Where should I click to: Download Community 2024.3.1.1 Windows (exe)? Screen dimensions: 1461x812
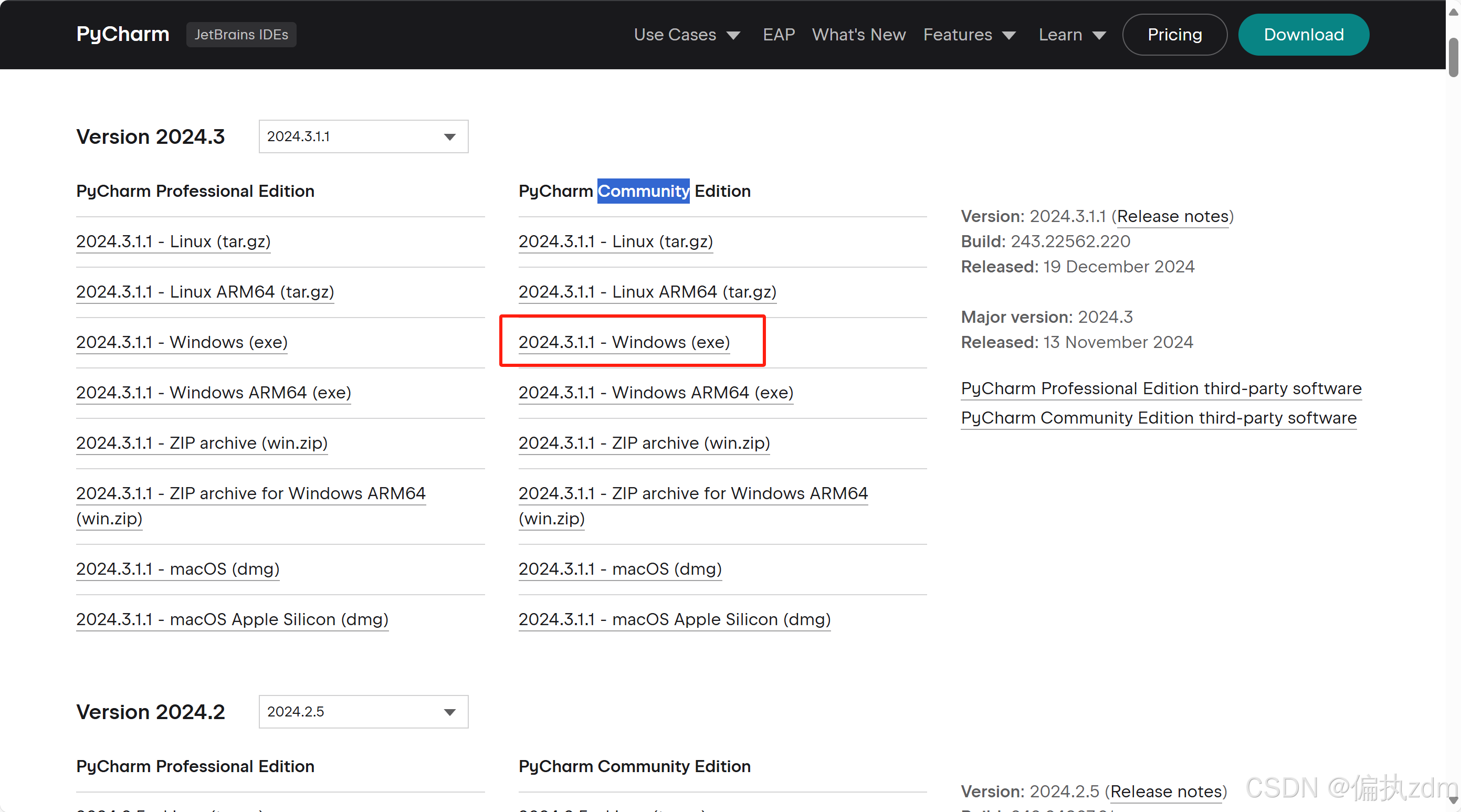(624, 342)
